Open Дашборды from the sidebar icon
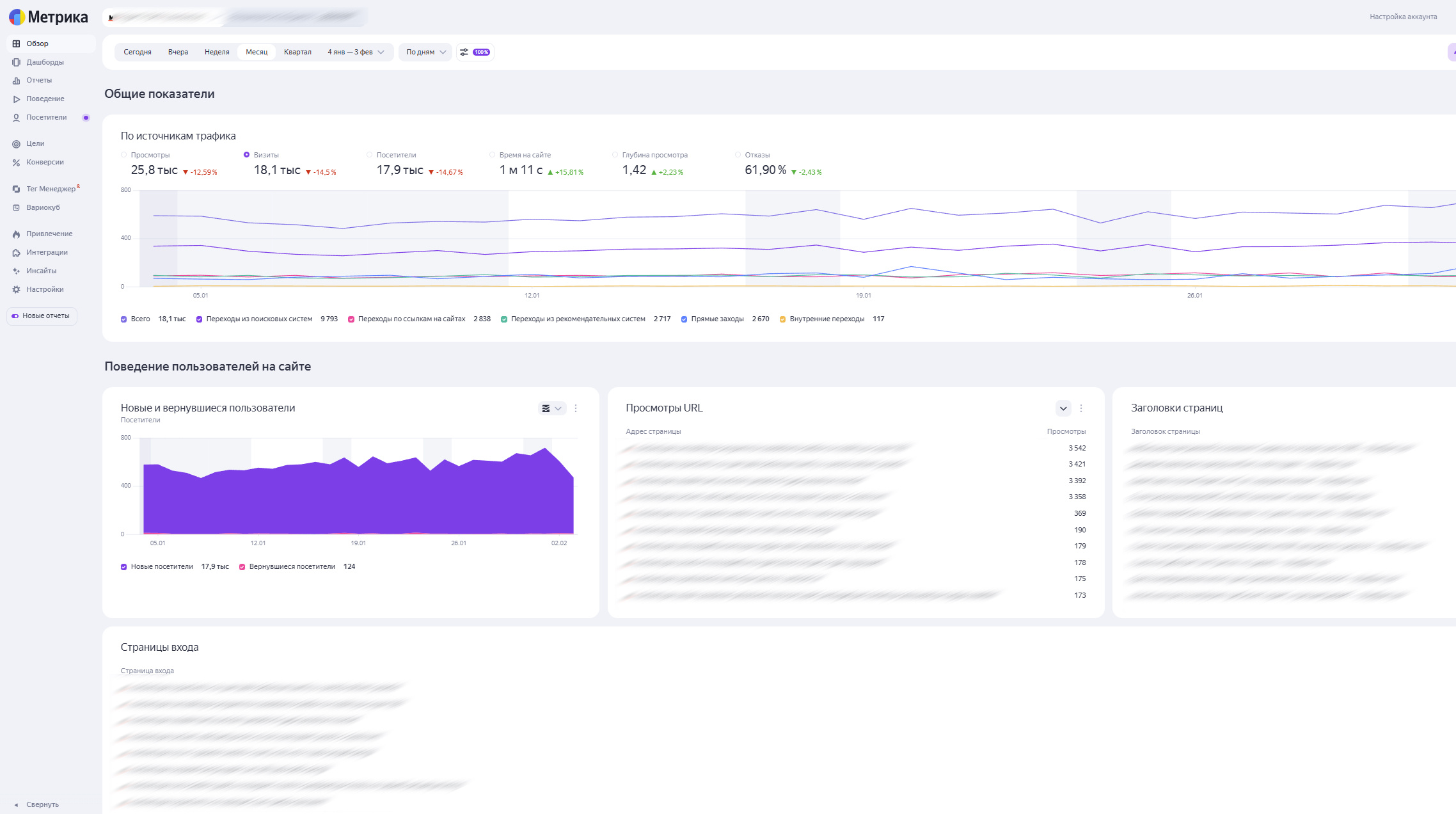This screenshot has width=1456, height=814. coord(16,62)
